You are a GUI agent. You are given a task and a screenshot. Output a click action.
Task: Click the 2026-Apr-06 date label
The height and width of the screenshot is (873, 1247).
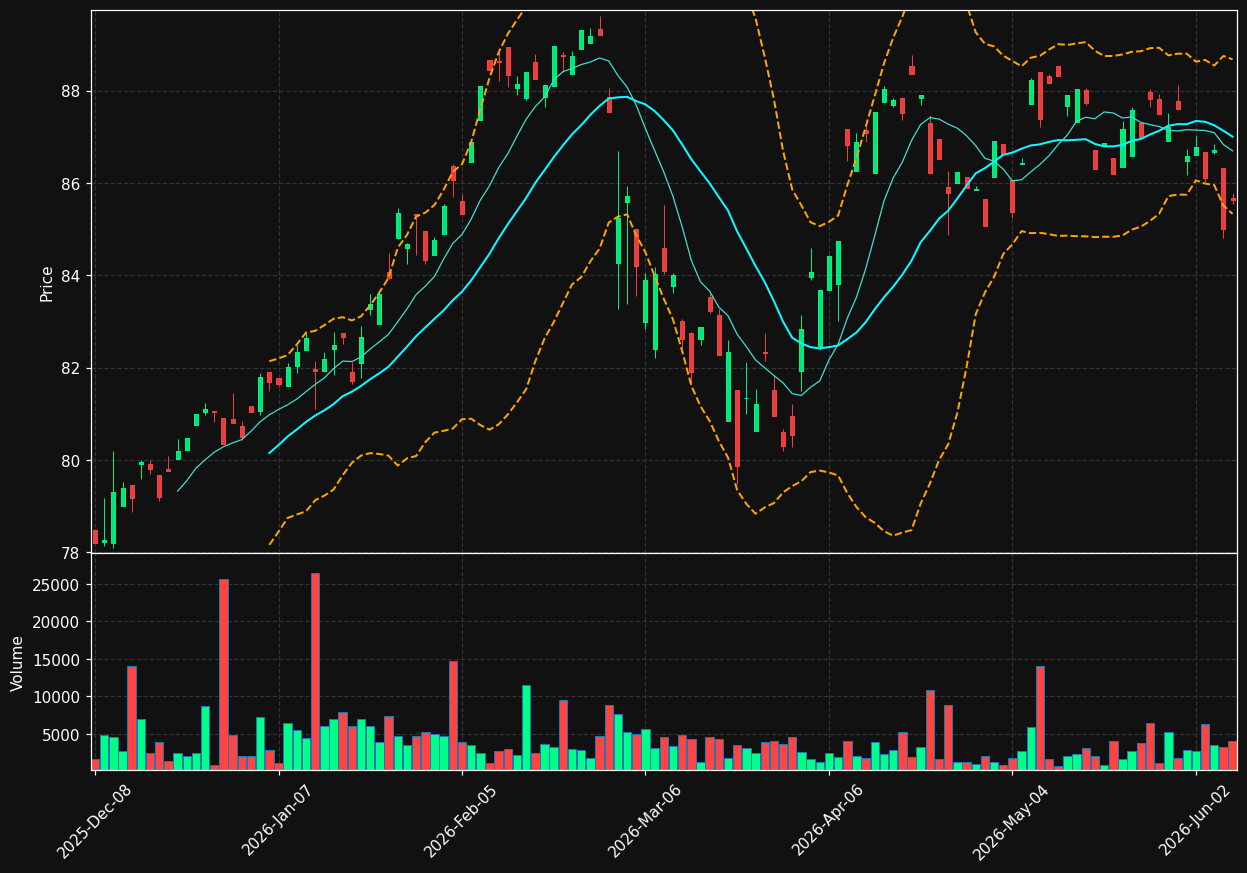pos(829,821)
